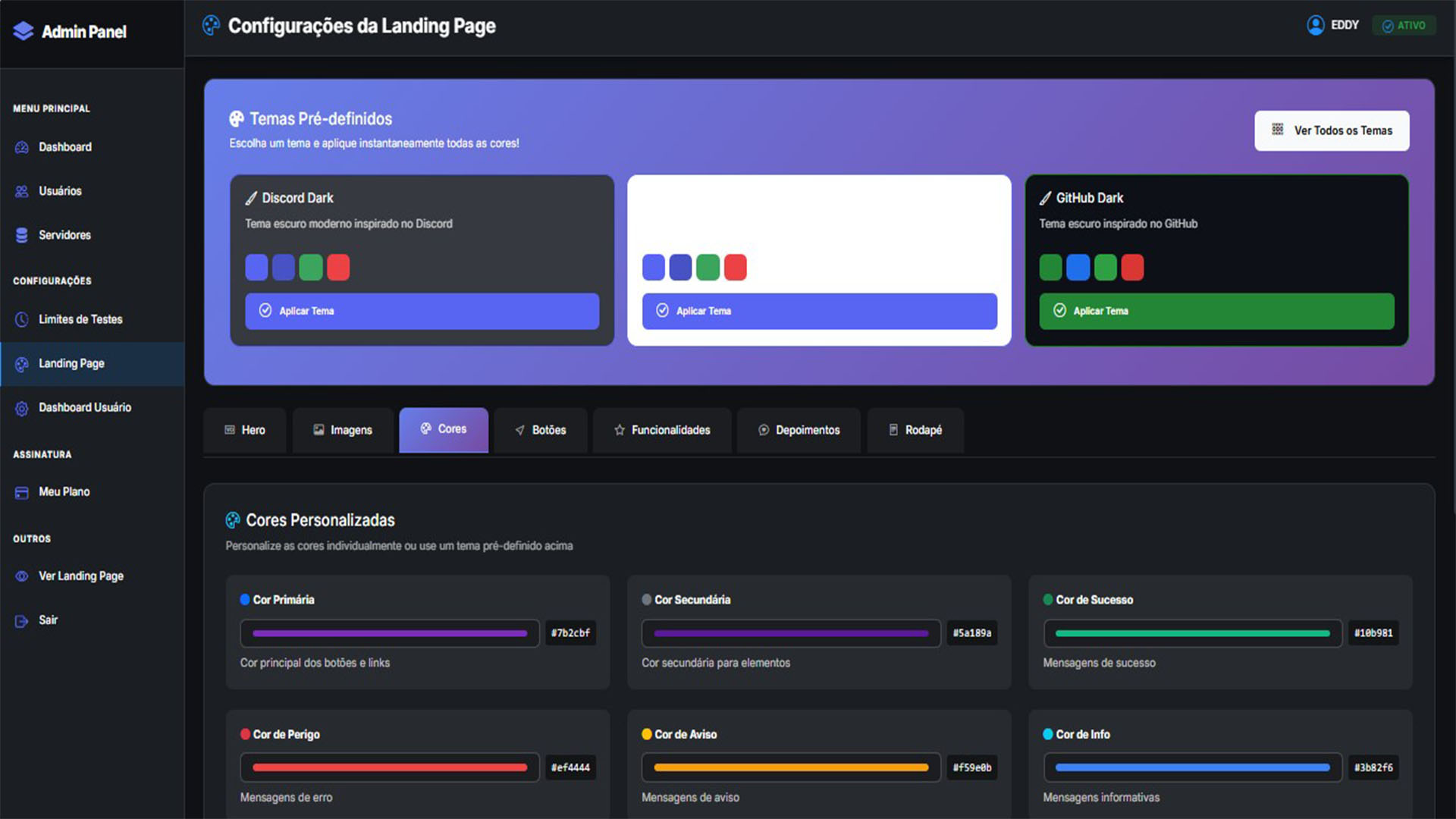
Task: Sign out with Sair
Action: point(92,620)
